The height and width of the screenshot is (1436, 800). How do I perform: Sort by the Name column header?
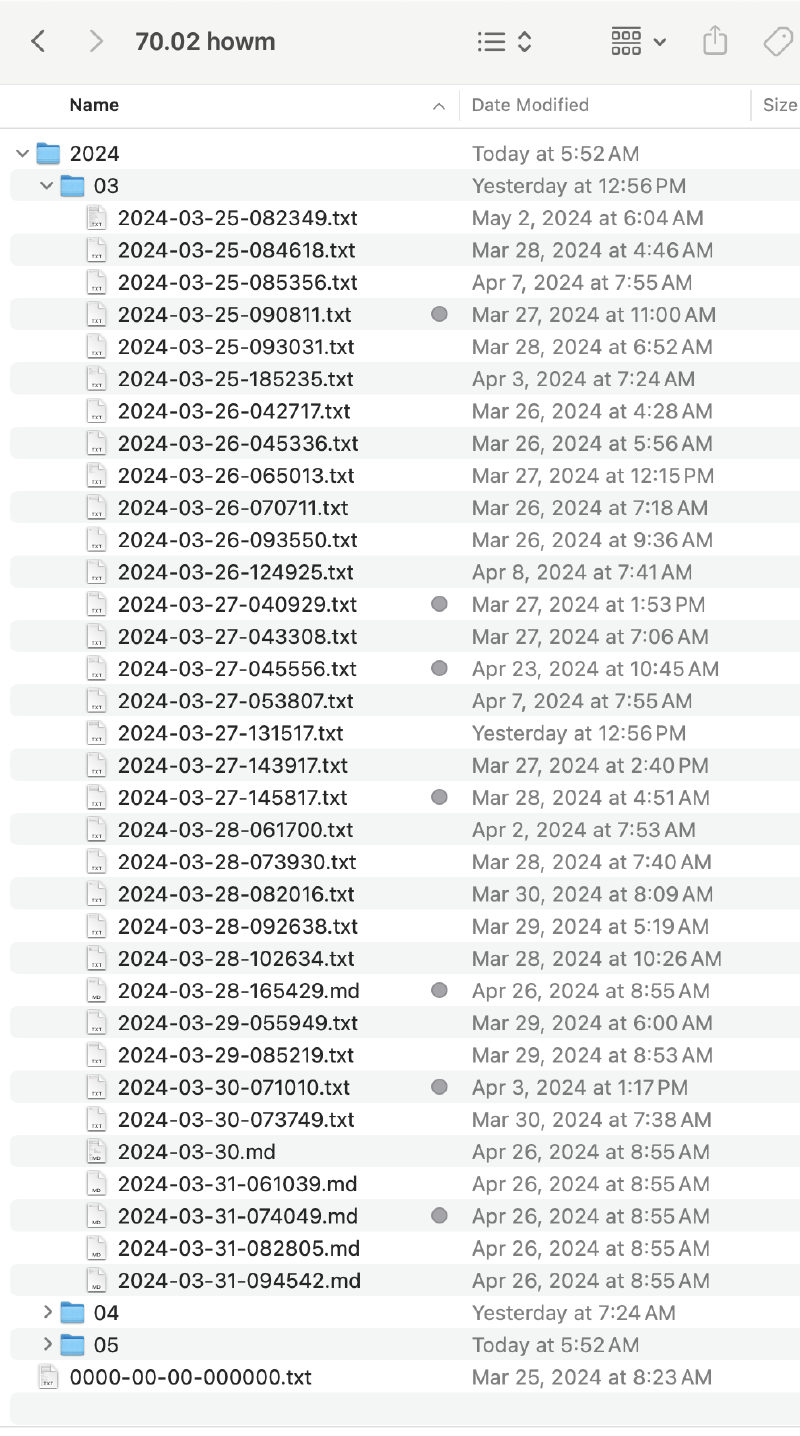(x=95, y=105)
